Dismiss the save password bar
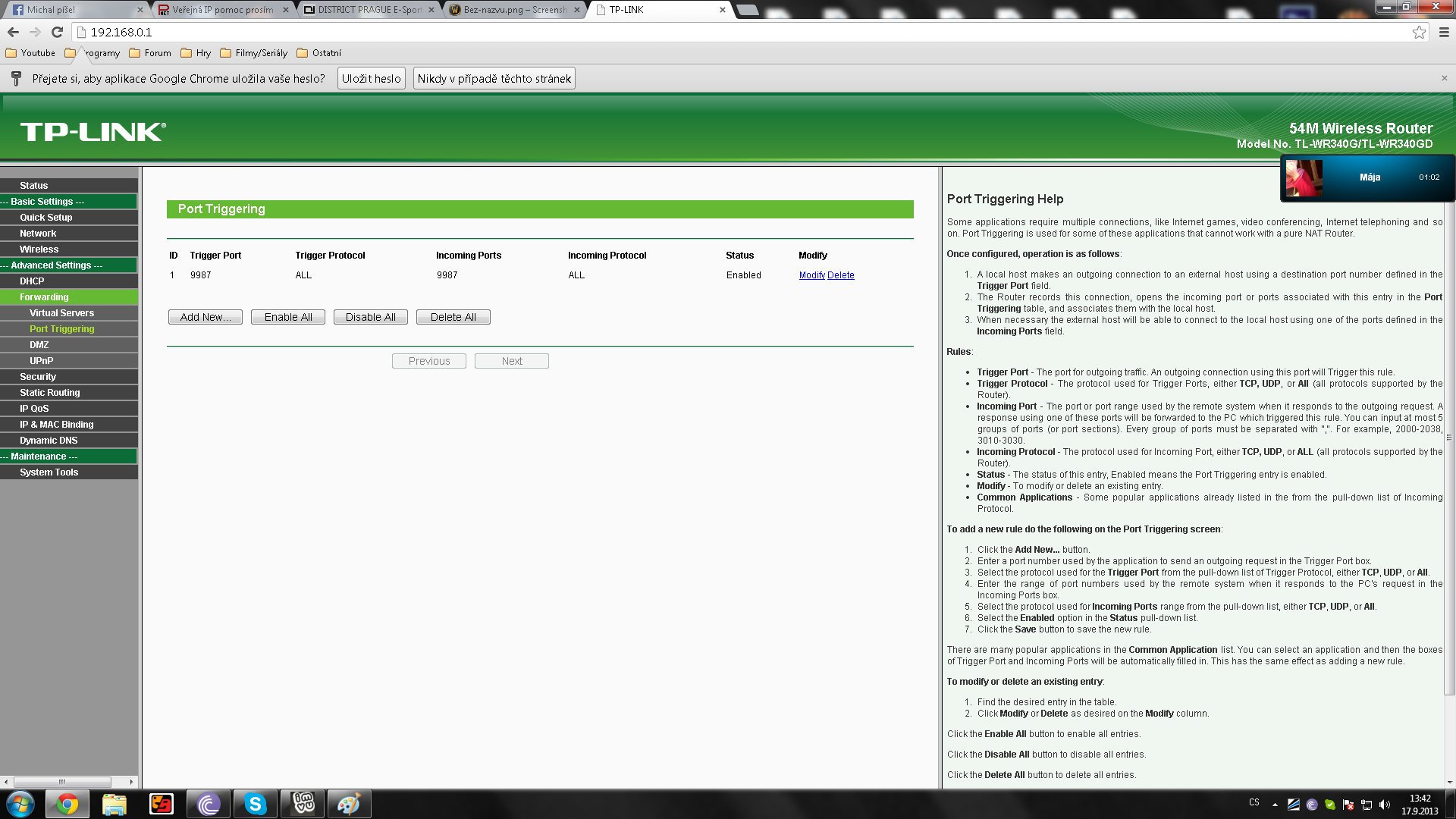Image resolution: width=1456 pixels, height=819 pixels. click(x=1444, y=78)
